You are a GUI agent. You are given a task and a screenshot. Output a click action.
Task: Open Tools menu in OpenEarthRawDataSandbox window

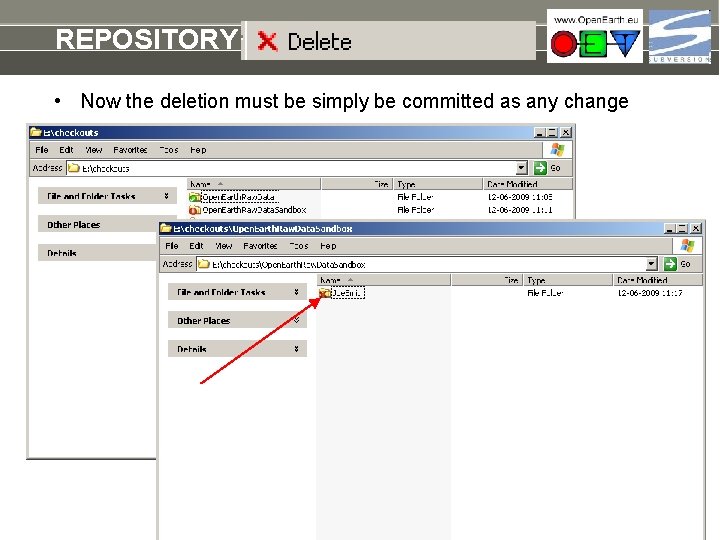(298, 246)
